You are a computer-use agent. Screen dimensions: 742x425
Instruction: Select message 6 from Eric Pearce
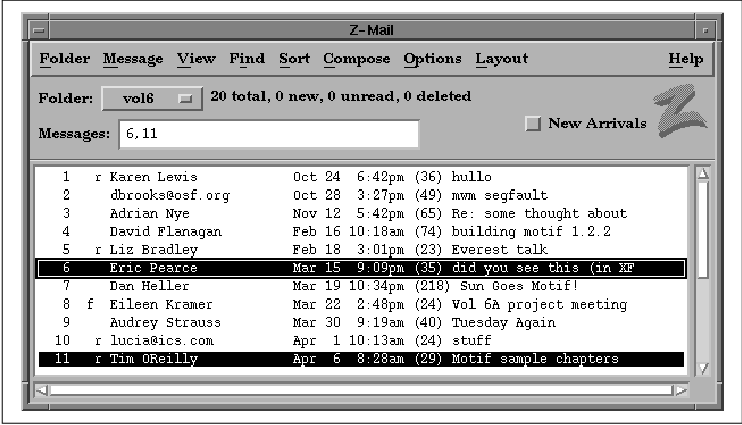click(360, 268)
